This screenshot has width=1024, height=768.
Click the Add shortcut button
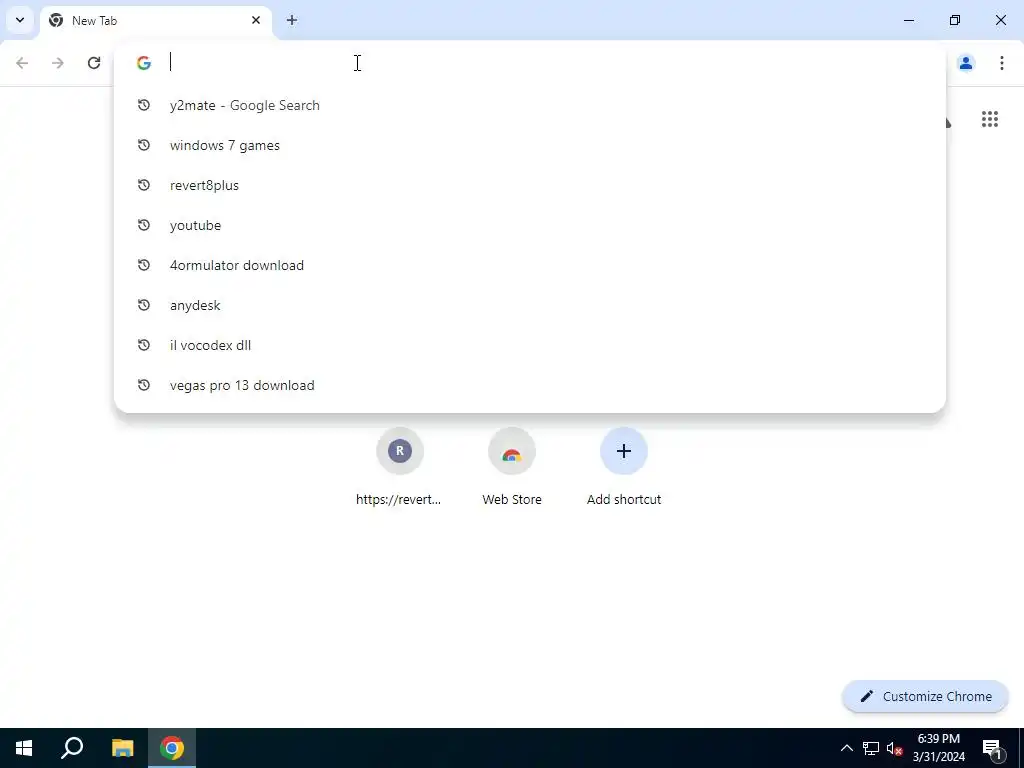click(x=624, y=466)
